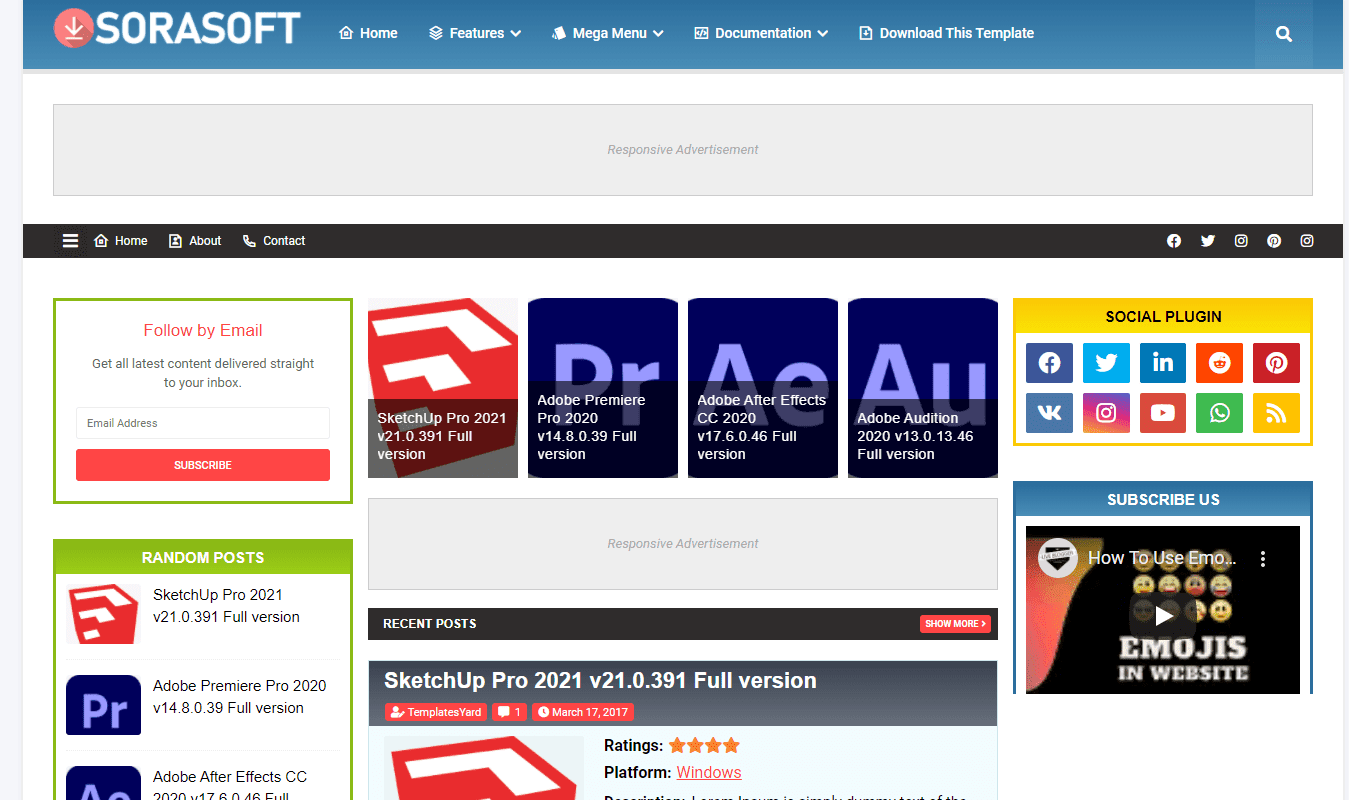1349x800 pixels.
Task: Open Adobe After Effects featured card
Action: (763, 388)
